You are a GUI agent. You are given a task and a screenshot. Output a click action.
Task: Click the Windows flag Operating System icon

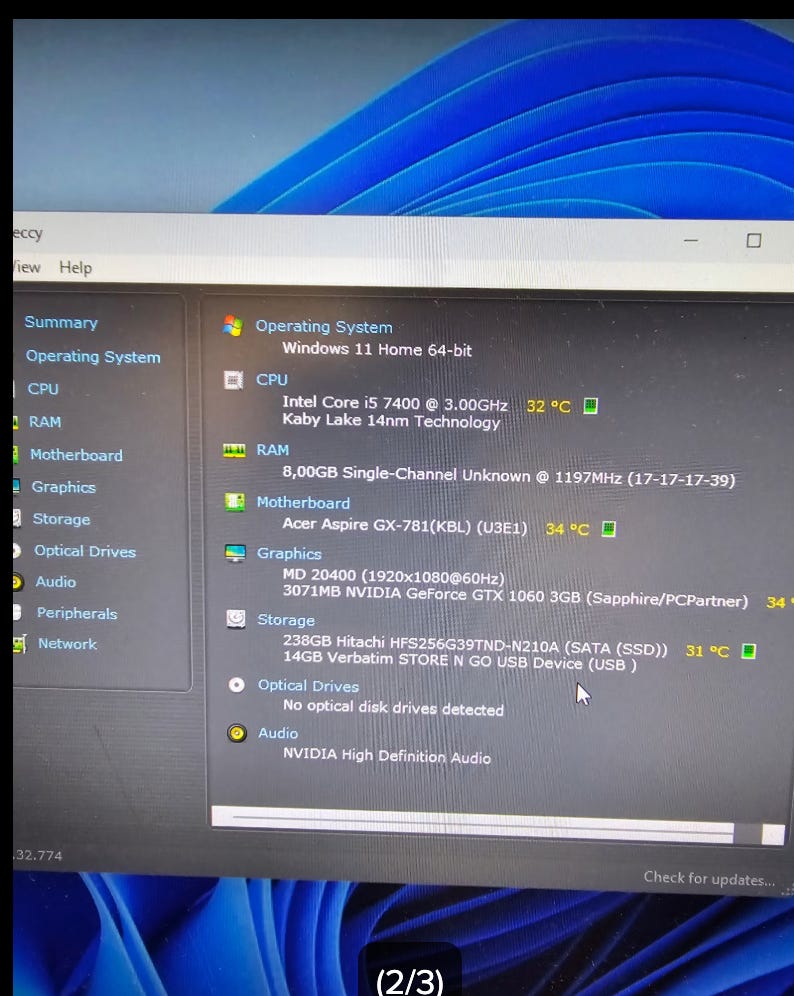[233, 326]
